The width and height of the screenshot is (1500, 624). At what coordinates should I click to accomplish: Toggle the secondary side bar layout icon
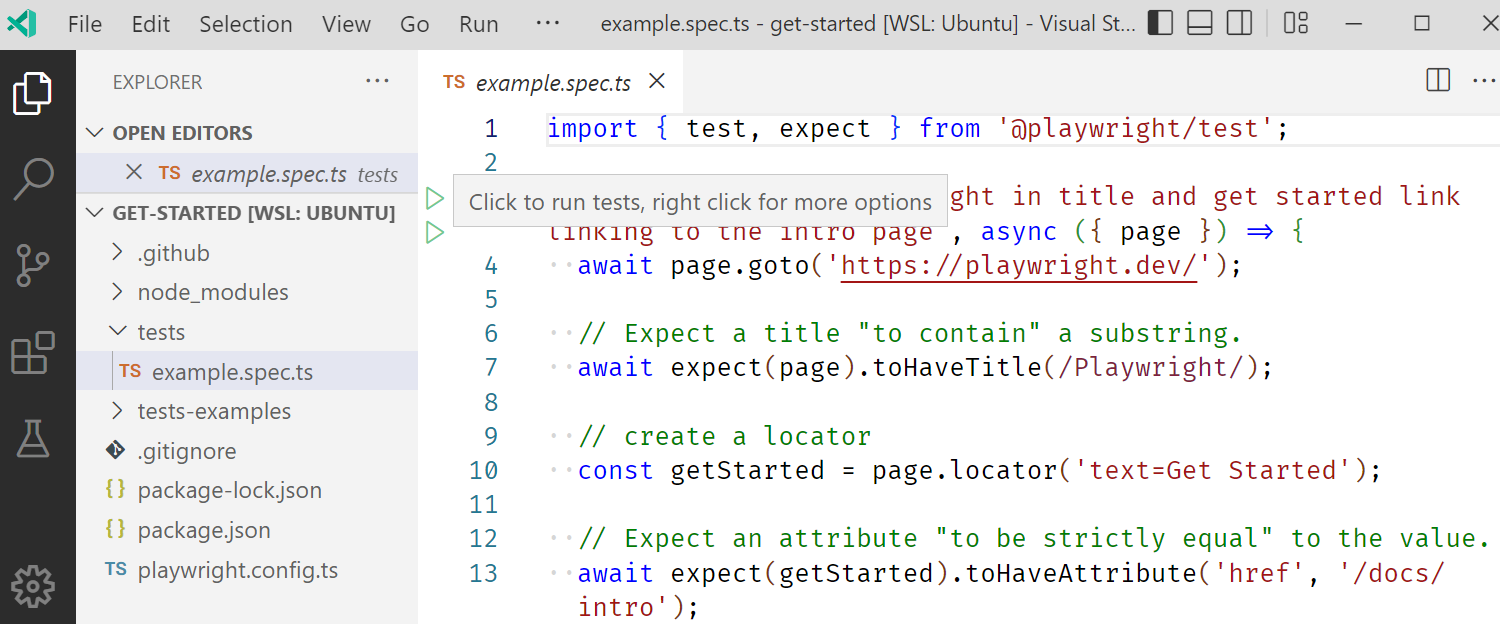[x=1240, y=23]
